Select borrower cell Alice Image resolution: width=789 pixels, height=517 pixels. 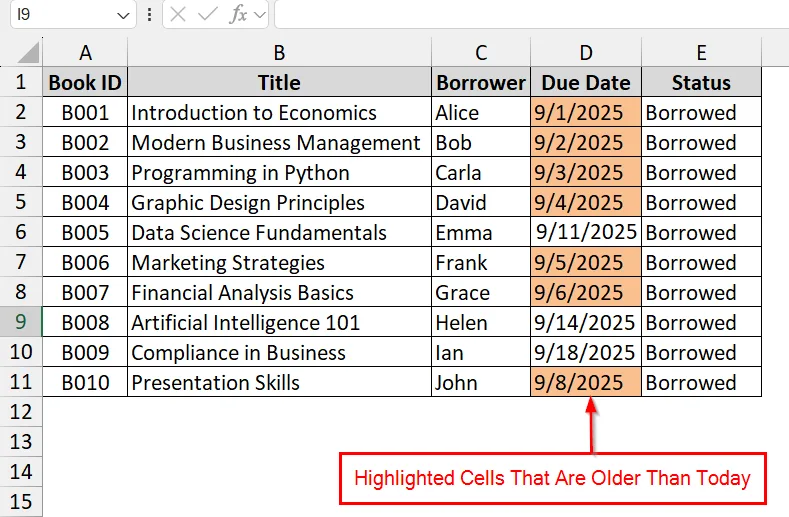click(x=481, y=112)
